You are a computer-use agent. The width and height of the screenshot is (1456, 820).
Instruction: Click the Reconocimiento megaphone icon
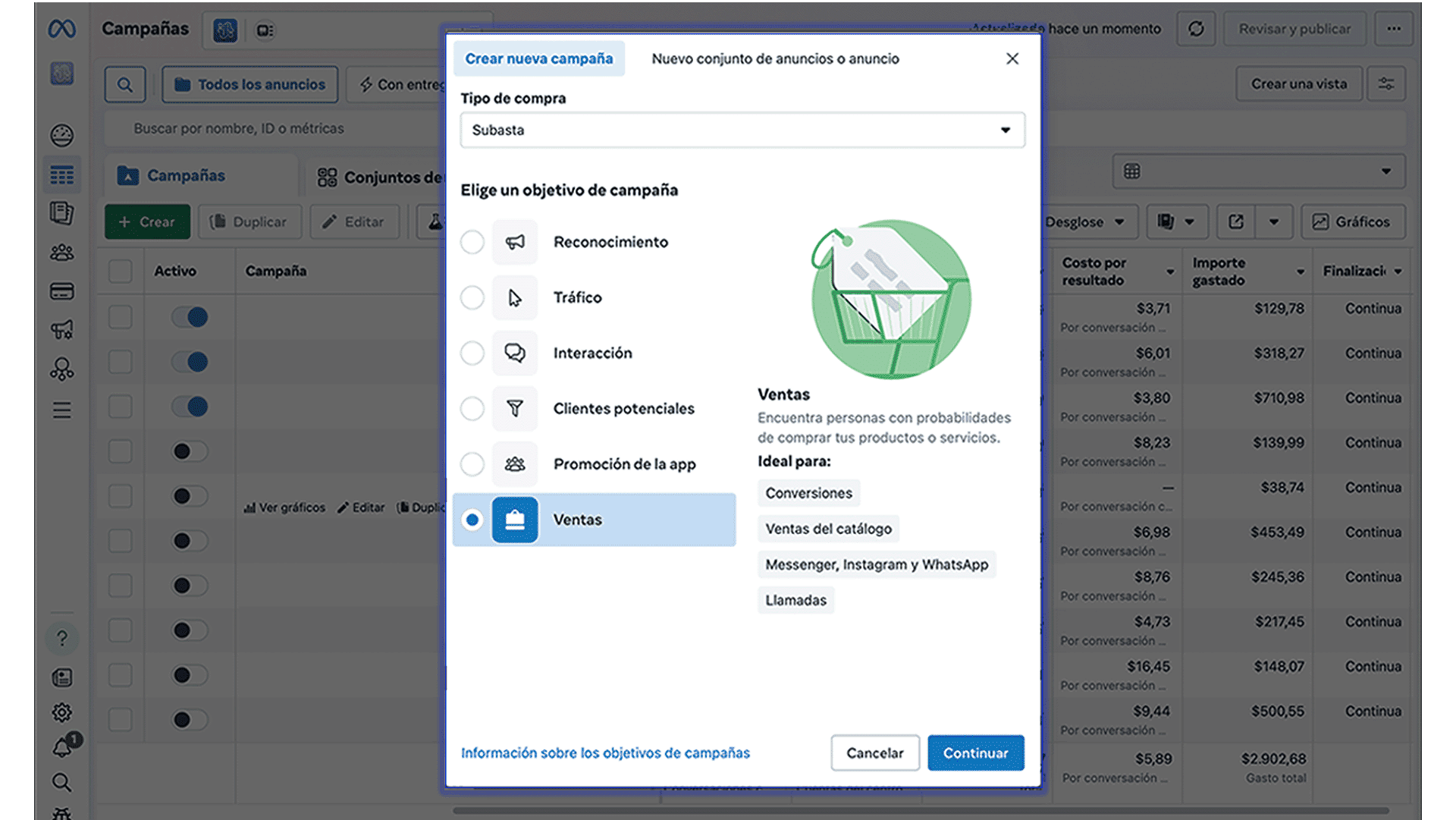click(x=515, y=242)
